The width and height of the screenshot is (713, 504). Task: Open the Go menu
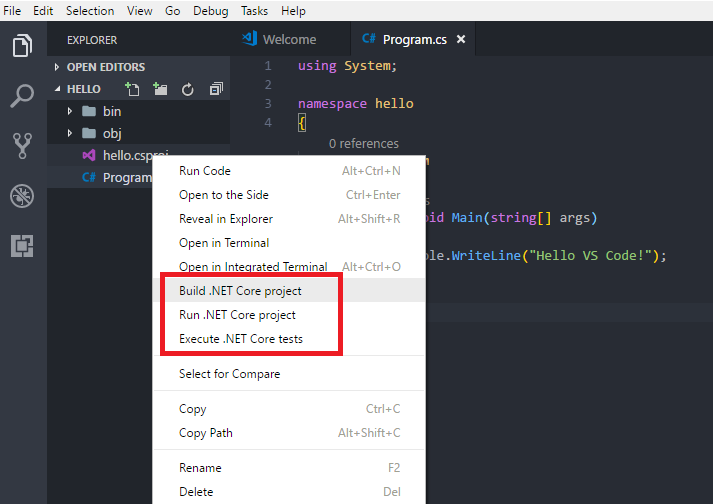point(172,10)
